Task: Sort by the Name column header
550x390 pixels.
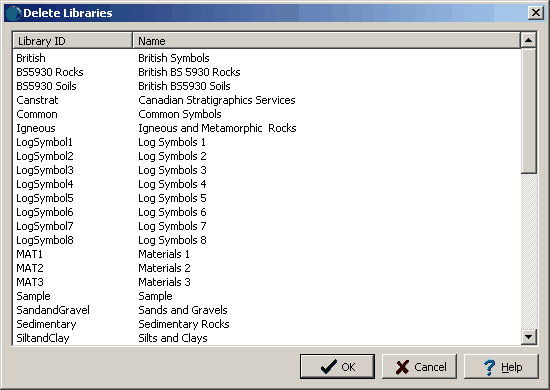Action: (x=326, y=41)
